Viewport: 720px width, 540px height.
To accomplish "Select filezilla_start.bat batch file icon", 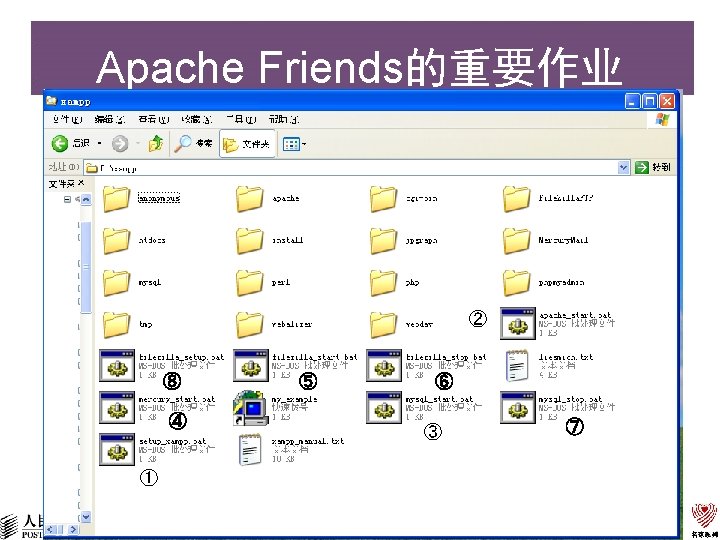I will click(x=251, y=366).
